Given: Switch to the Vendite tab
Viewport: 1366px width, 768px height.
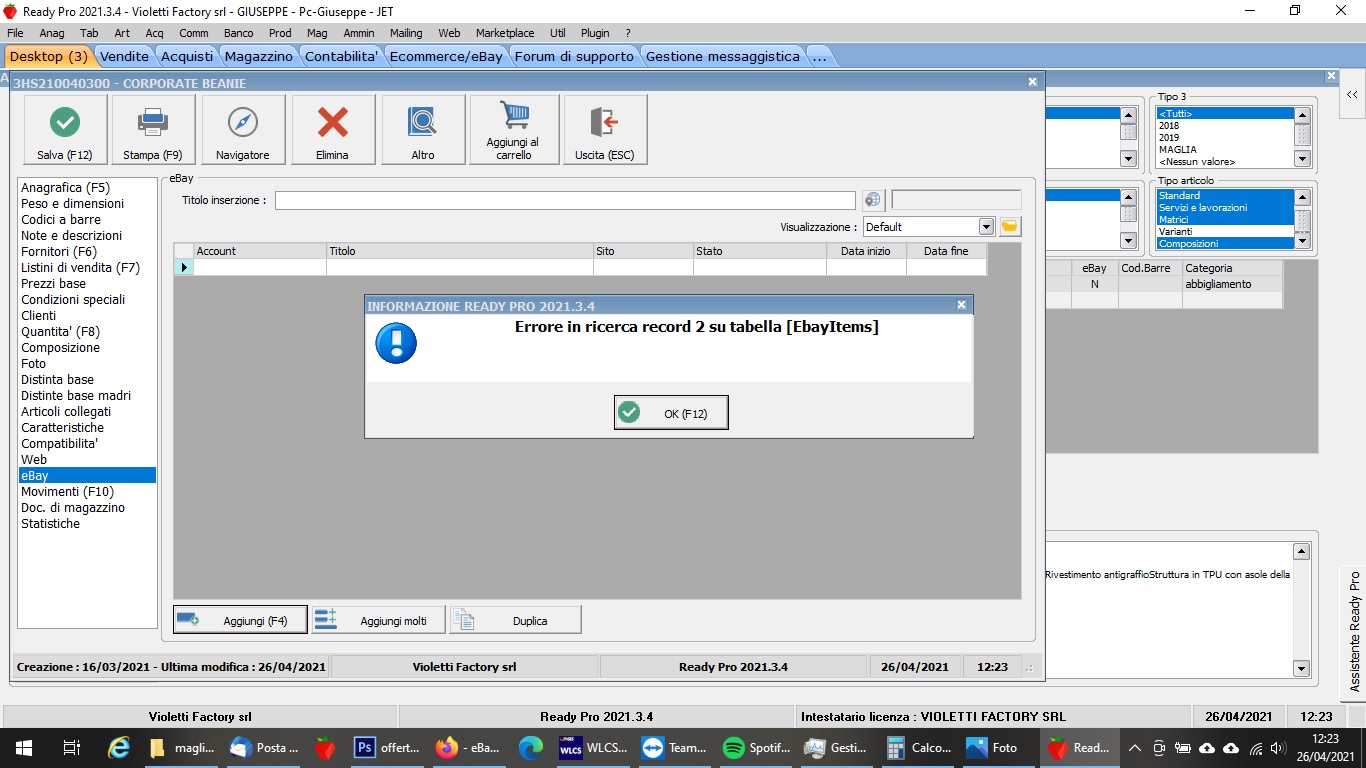Looking at the screenshot, I should pos(125,56).
